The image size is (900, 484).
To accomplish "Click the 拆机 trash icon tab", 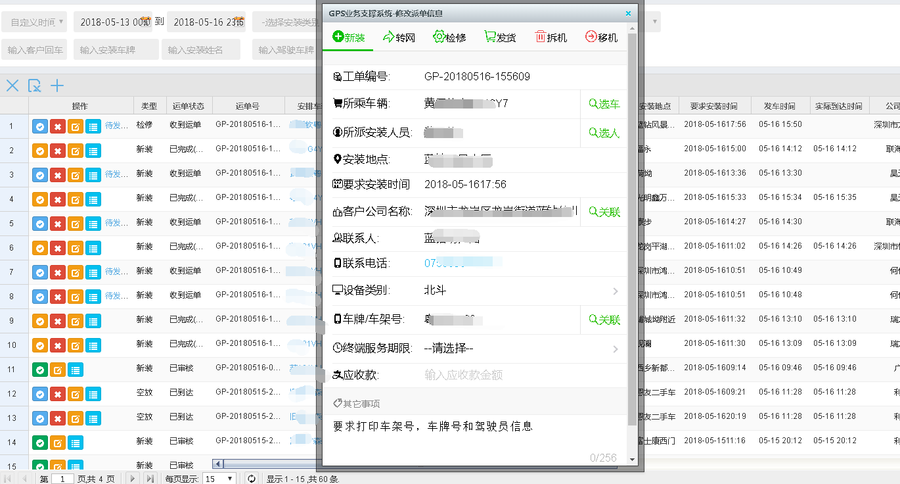I will [550, 37].
